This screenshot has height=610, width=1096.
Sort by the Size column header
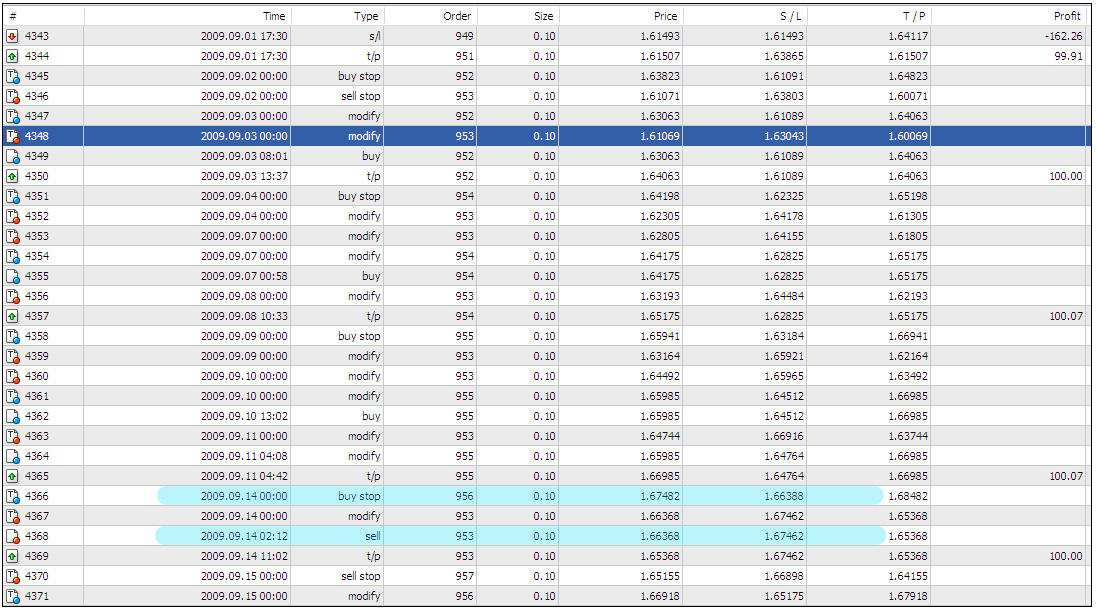(519, 16)
